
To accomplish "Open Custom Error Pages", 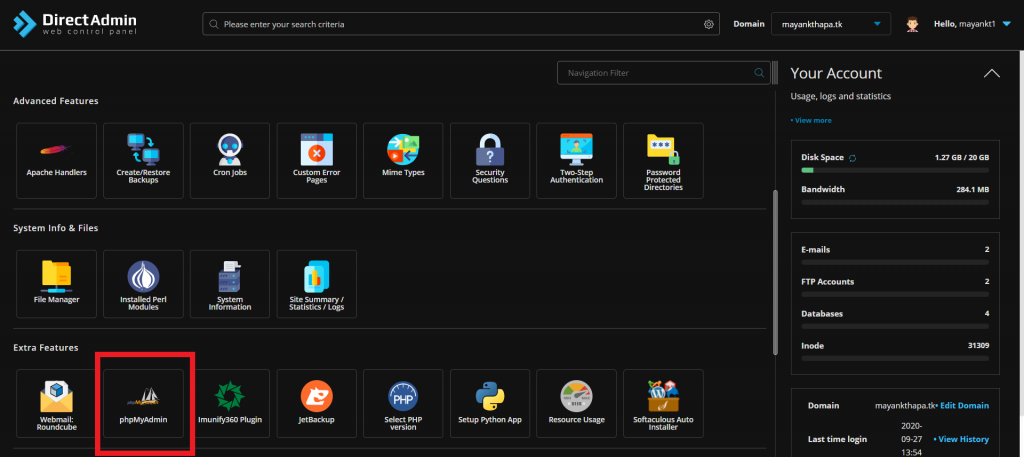I will (x=317, y=161).
